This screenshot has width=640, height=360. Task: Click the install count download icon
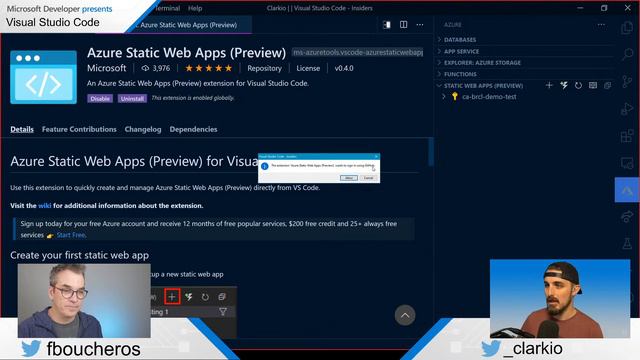pos(145,68)
